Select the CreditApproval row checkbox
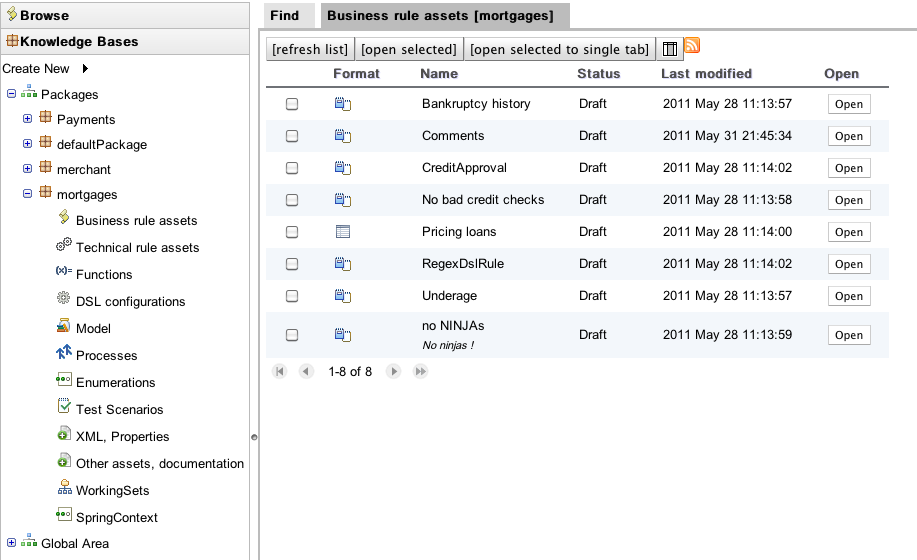917x560 pixels. point(292,168)
